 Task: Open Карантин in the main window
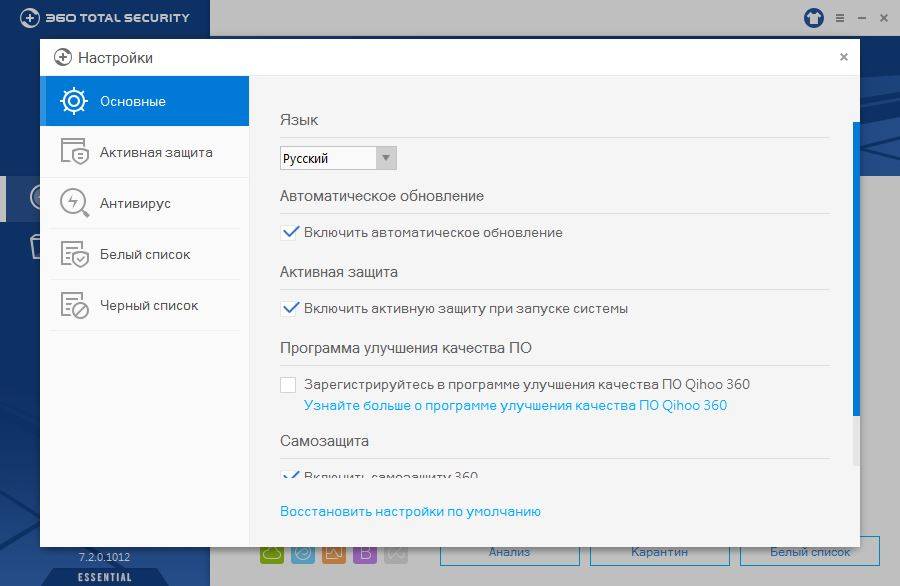pyautogui.click(x=660, y=552)
